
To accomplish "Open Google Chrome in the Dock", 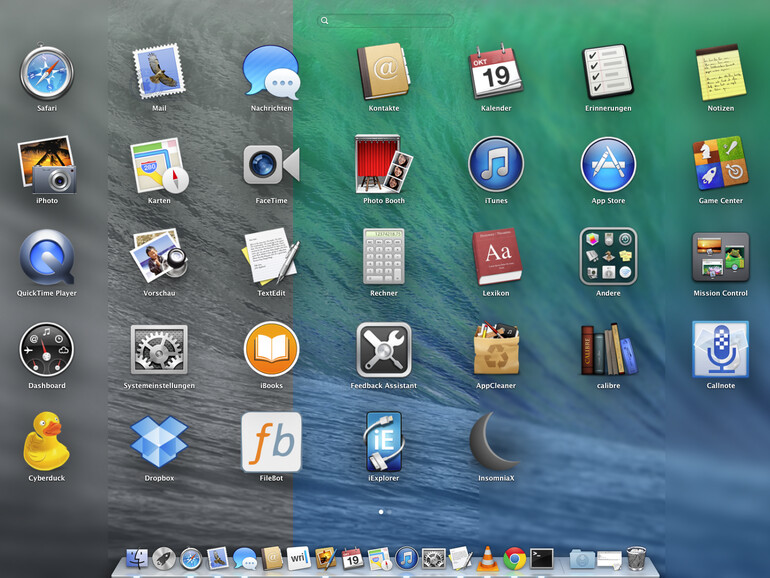I will click(514, 559).
